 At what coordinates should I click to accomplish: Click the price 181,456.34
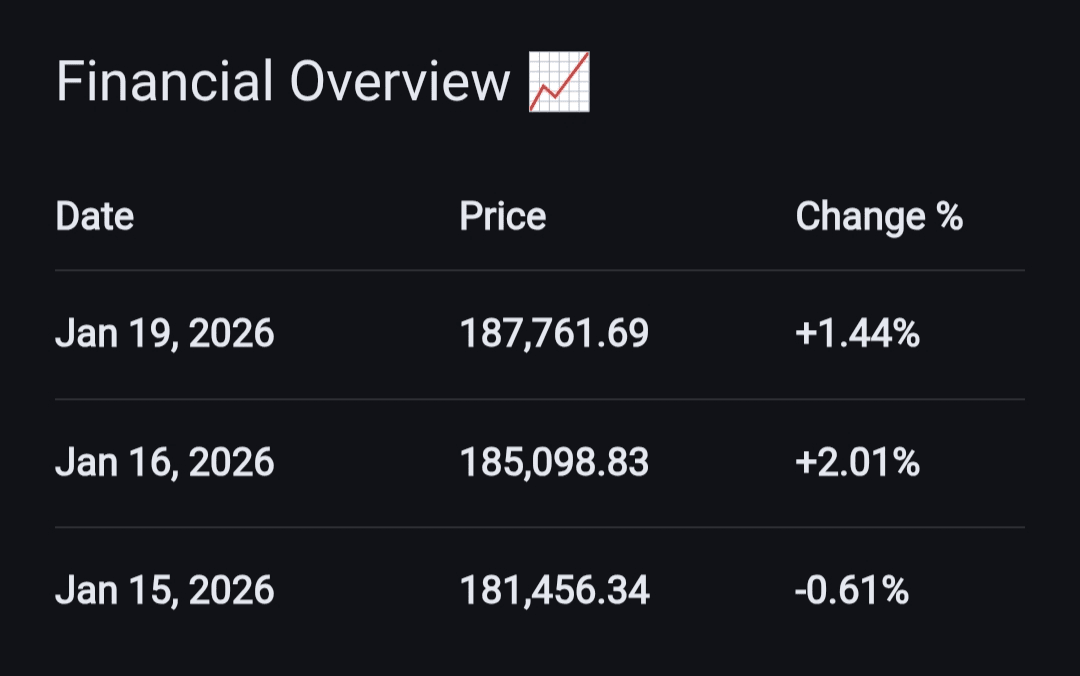pos(554,590)
